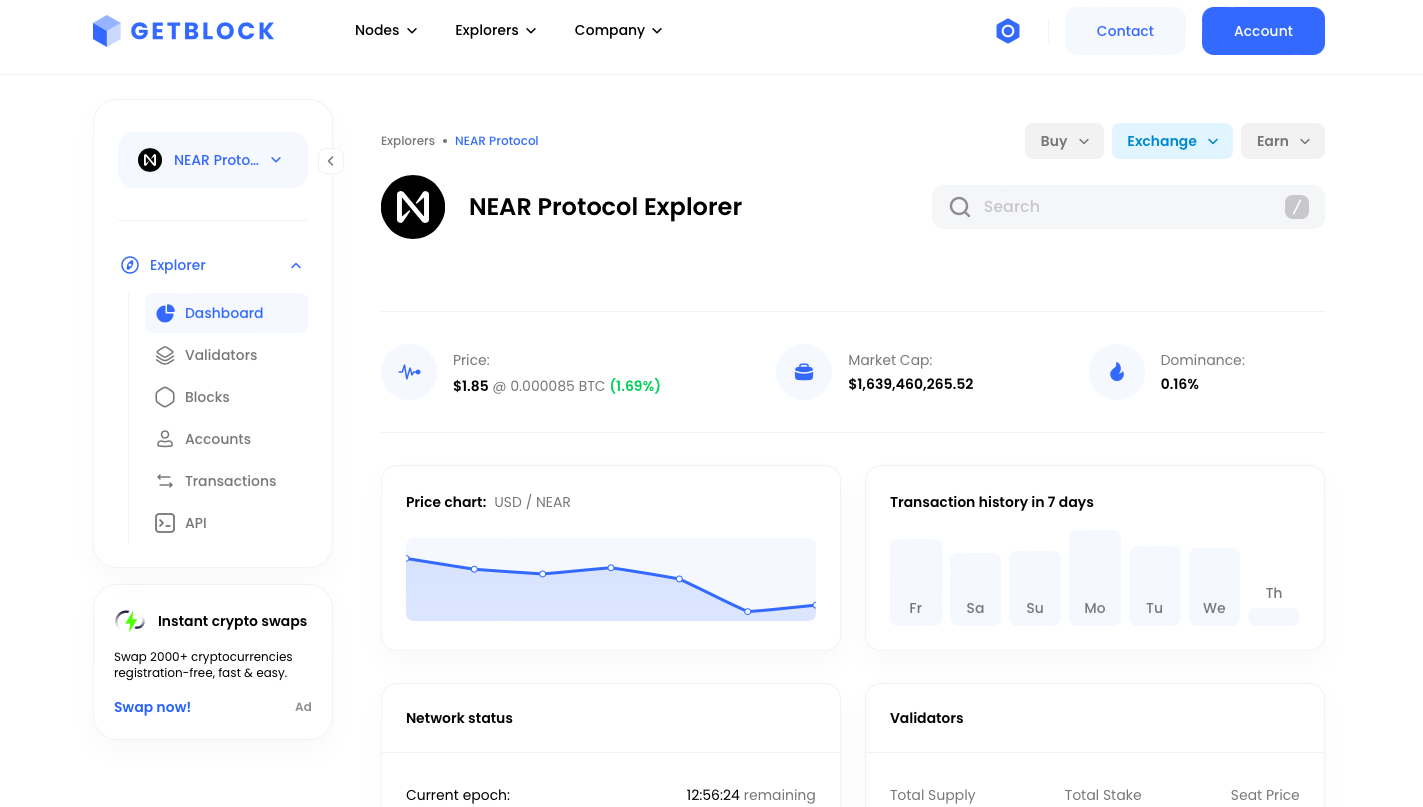Open the NEAR Protocol network selector
Screen dimensions: 1423x807
click(x=213, y=160)
